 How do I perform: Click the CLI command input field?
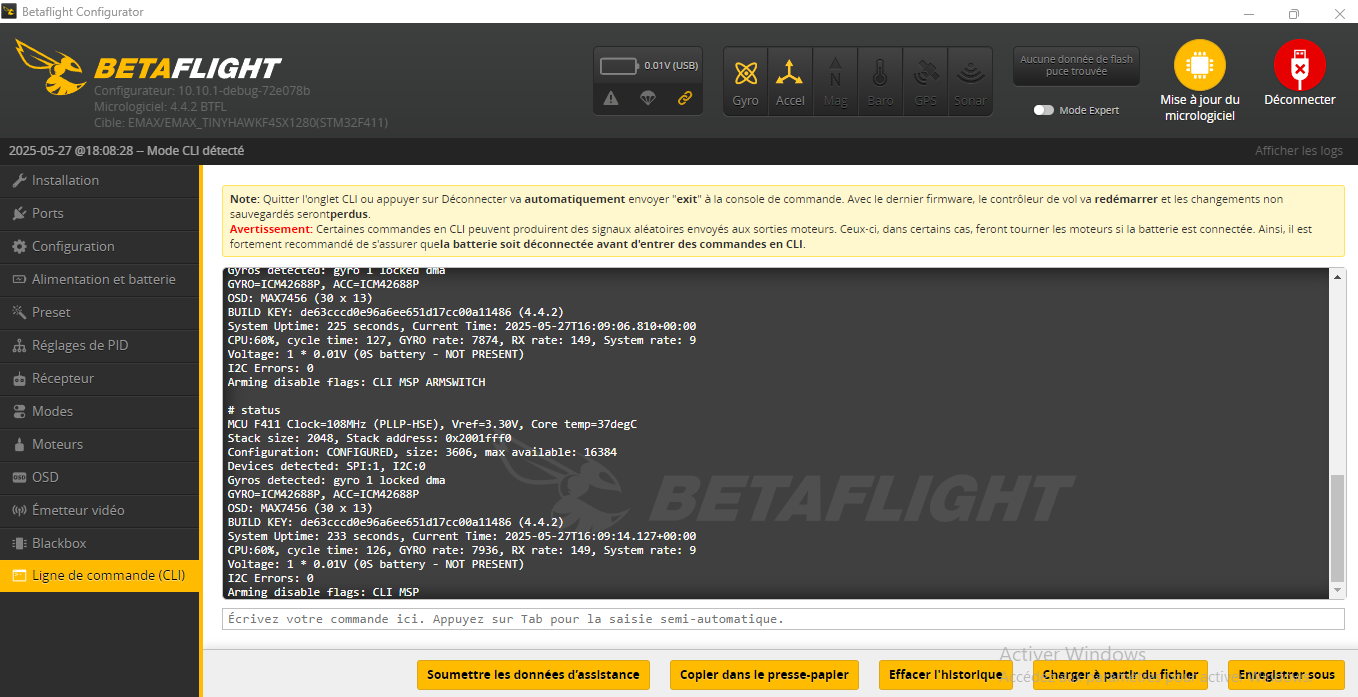pyautogui.click(x=782, y=619)
